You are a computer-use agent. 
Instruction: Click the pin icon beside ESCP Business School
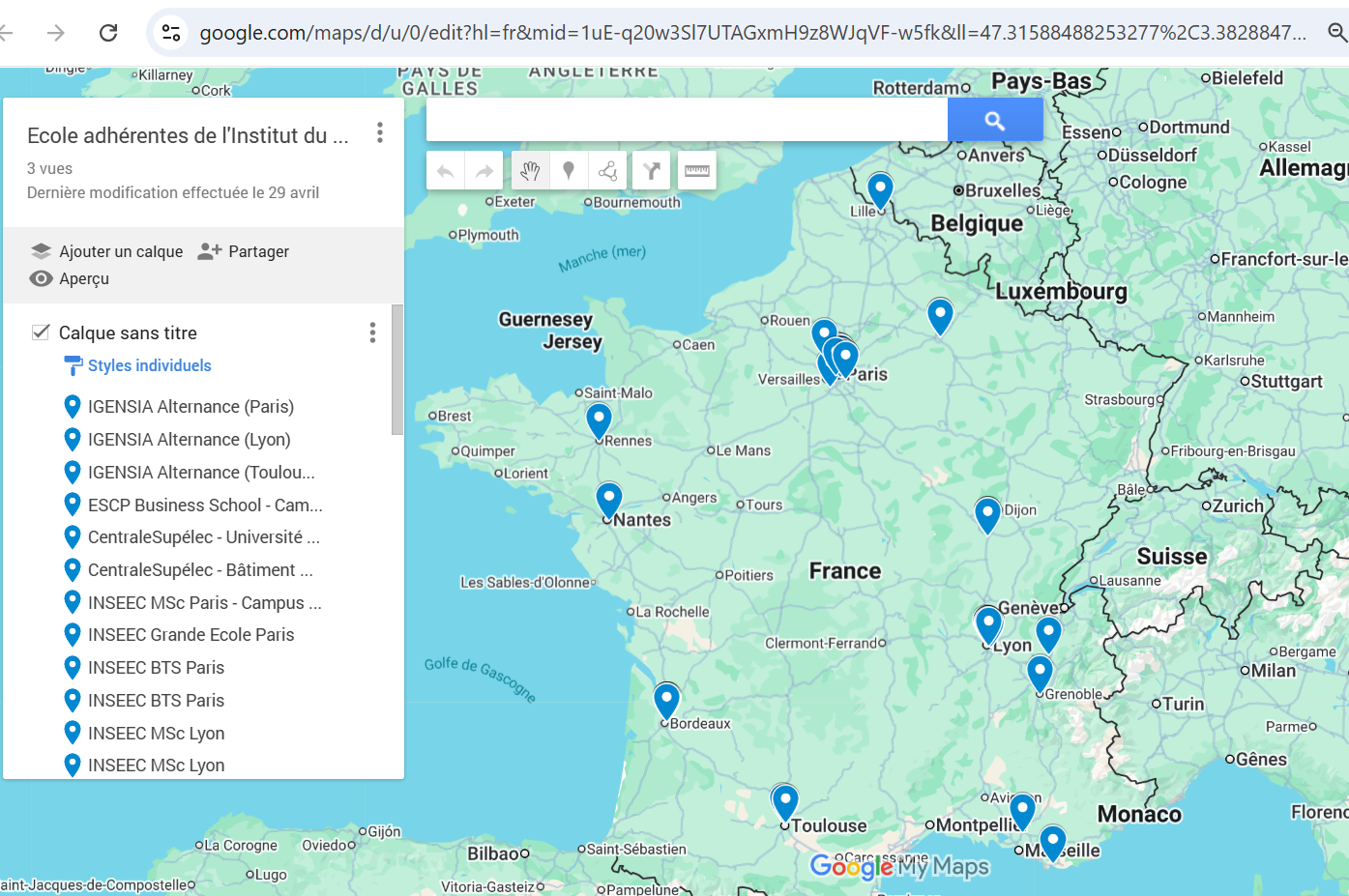tap(72, 505)
